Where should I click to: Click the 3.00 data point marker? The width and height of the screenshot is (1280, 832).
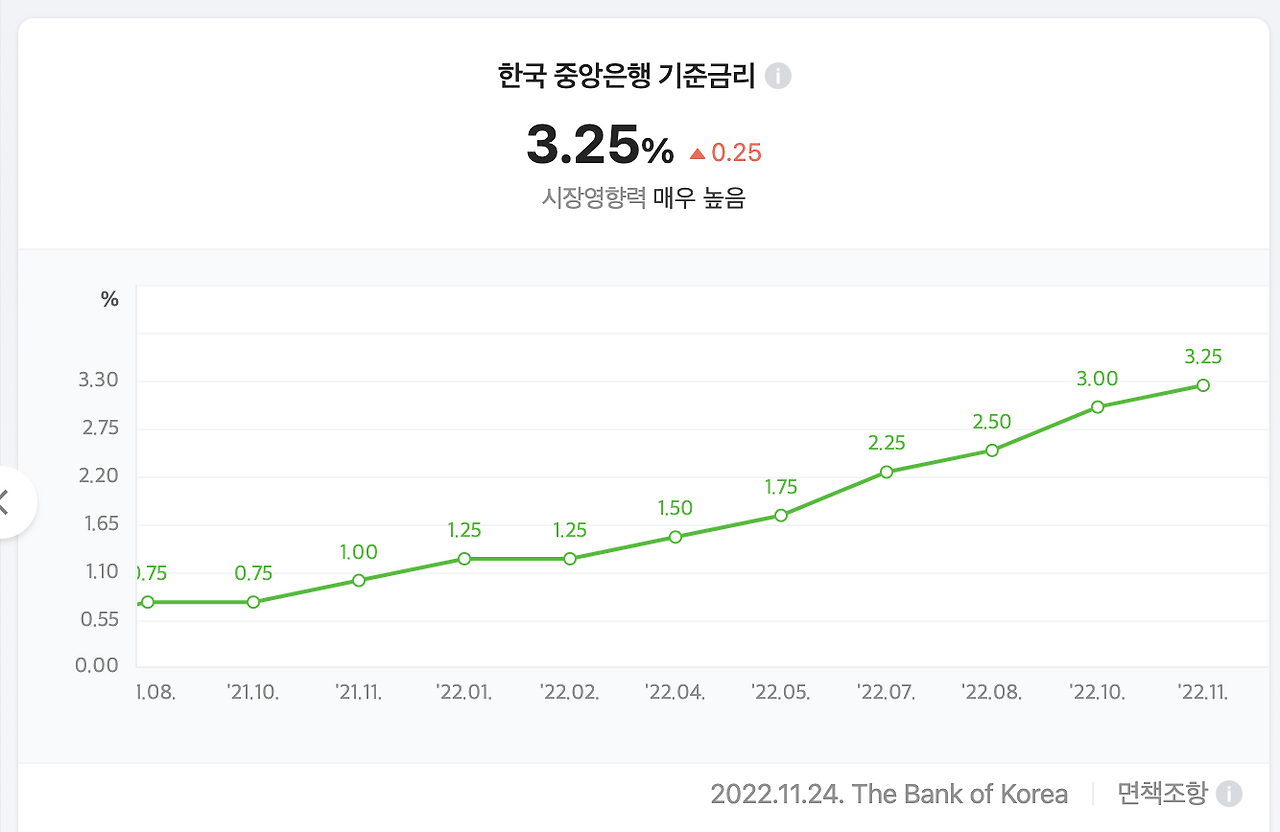tap(1097, 407)
